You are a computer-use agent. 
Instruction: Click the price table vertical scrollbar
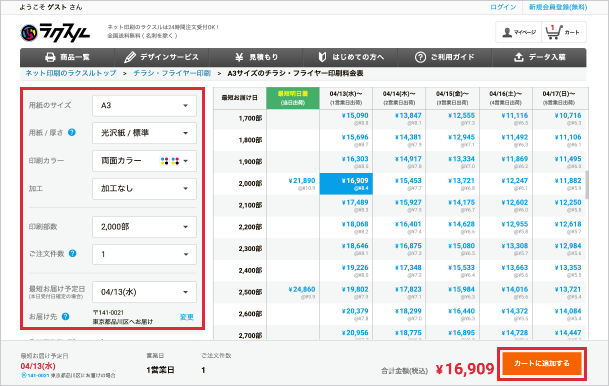586,184
